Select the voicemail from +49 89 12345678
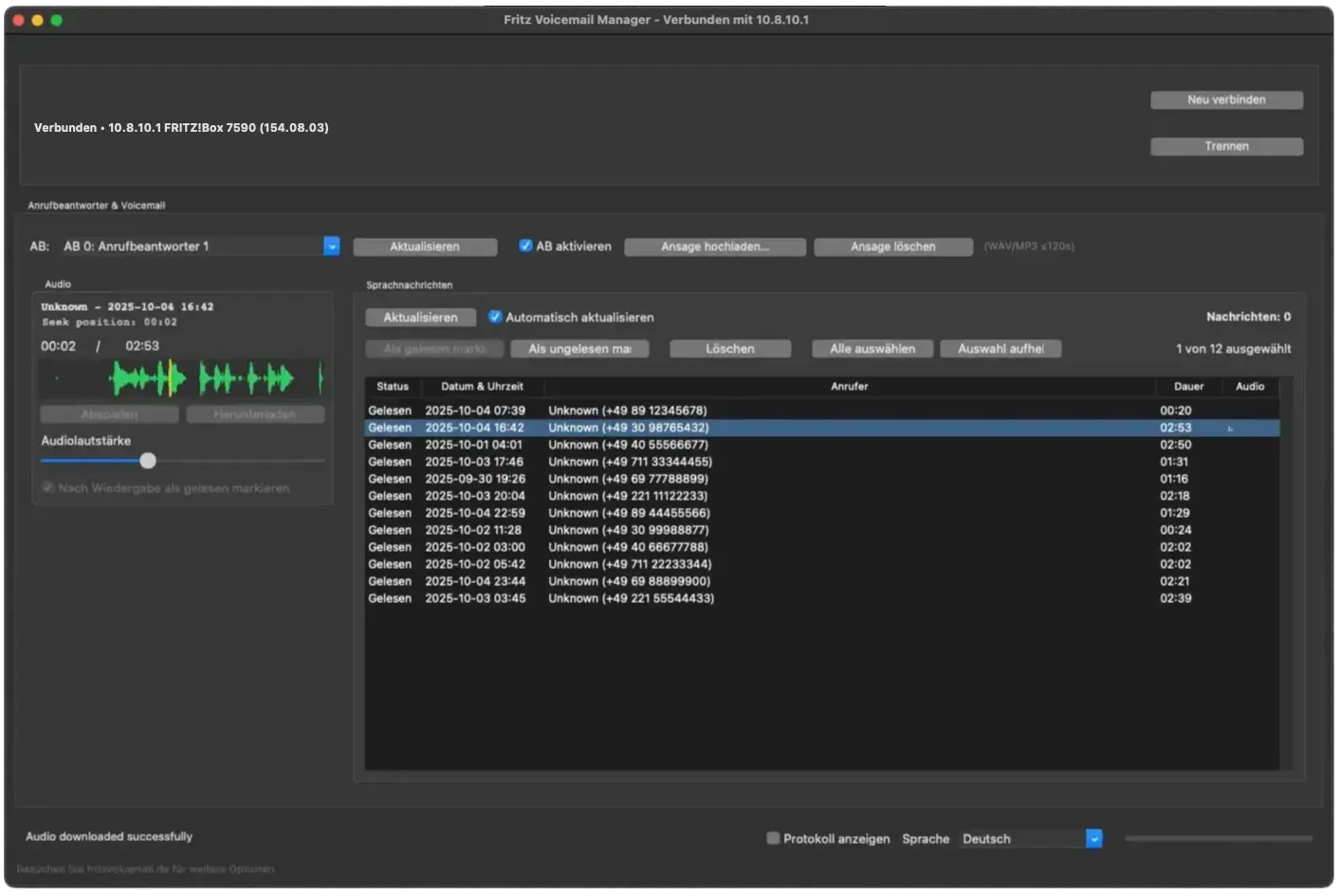The width and height of the screenshot is (1339, 896). click(x=627, y=411)
